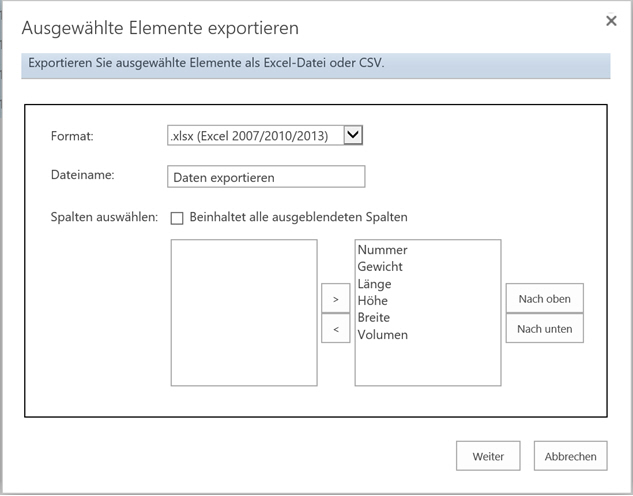
Task: Click the move-left arrow button
Action: [x=335, y=329]
